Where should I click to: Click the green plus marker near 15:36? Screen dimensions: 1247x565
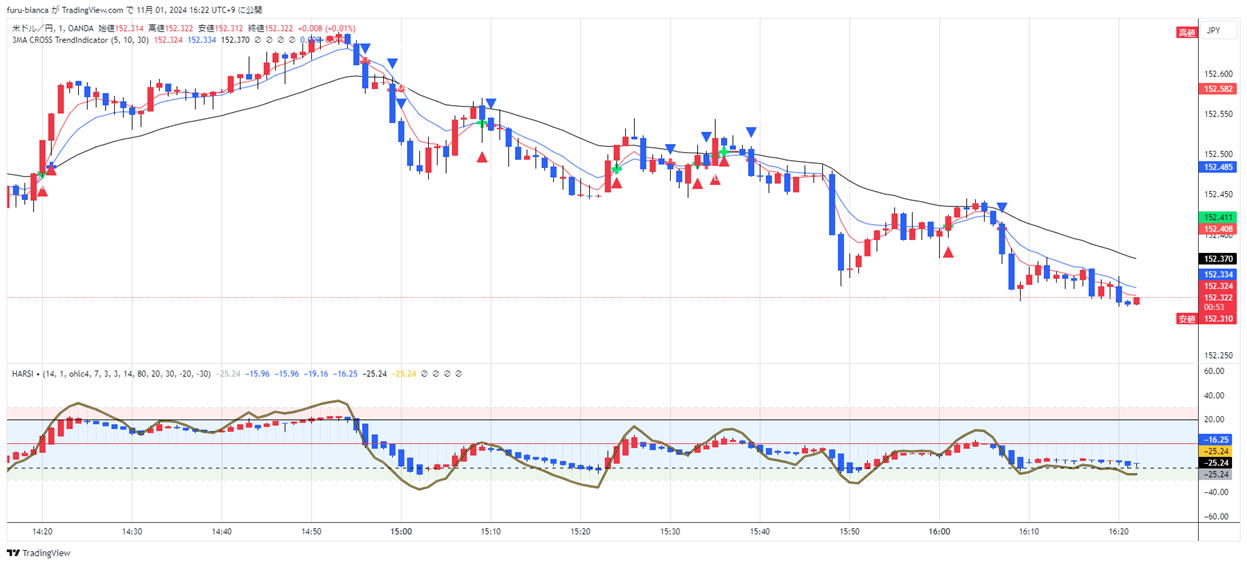coord(723,152)
